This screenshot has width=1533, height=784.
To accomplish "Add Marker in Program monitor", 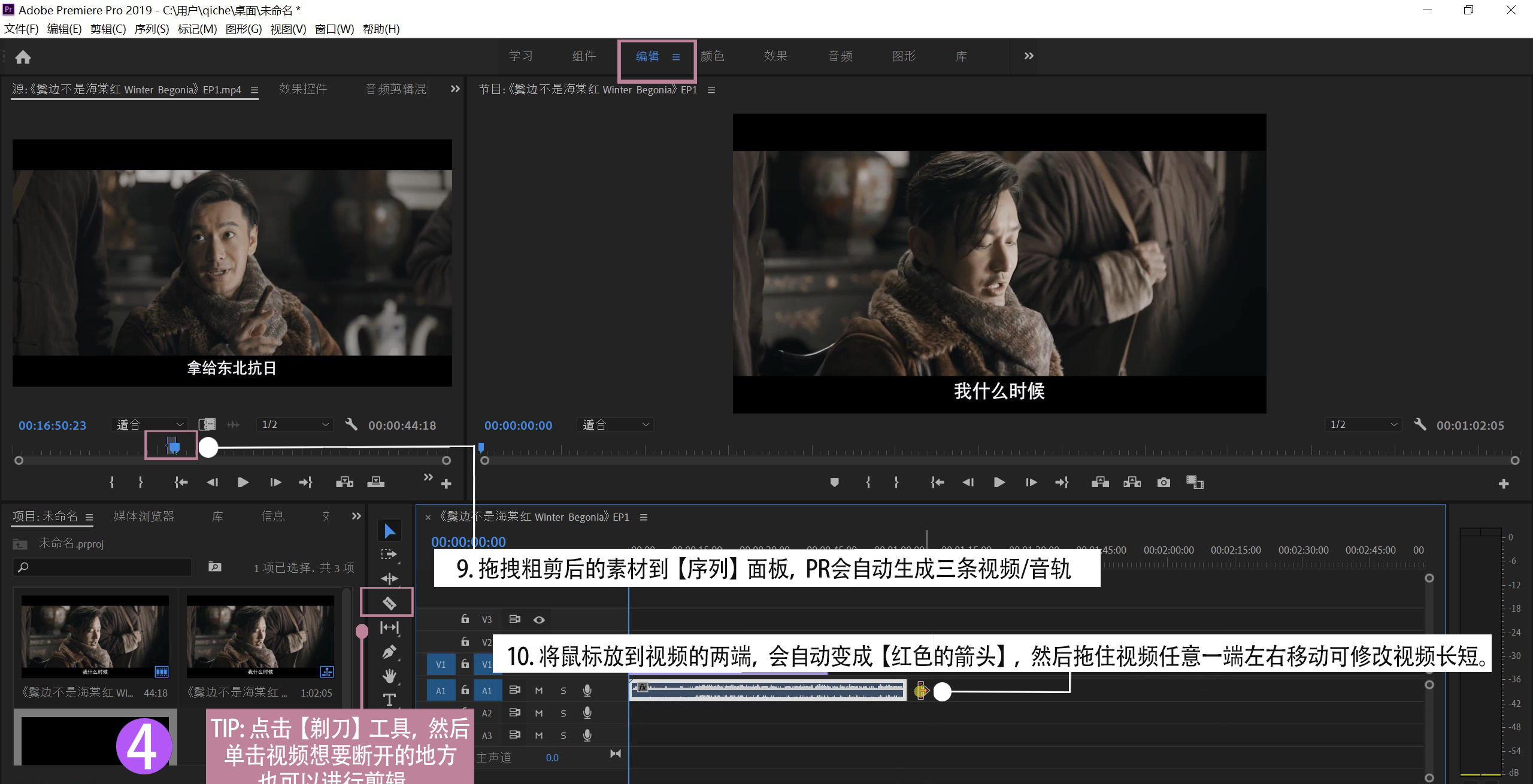I will coord(834,482).
